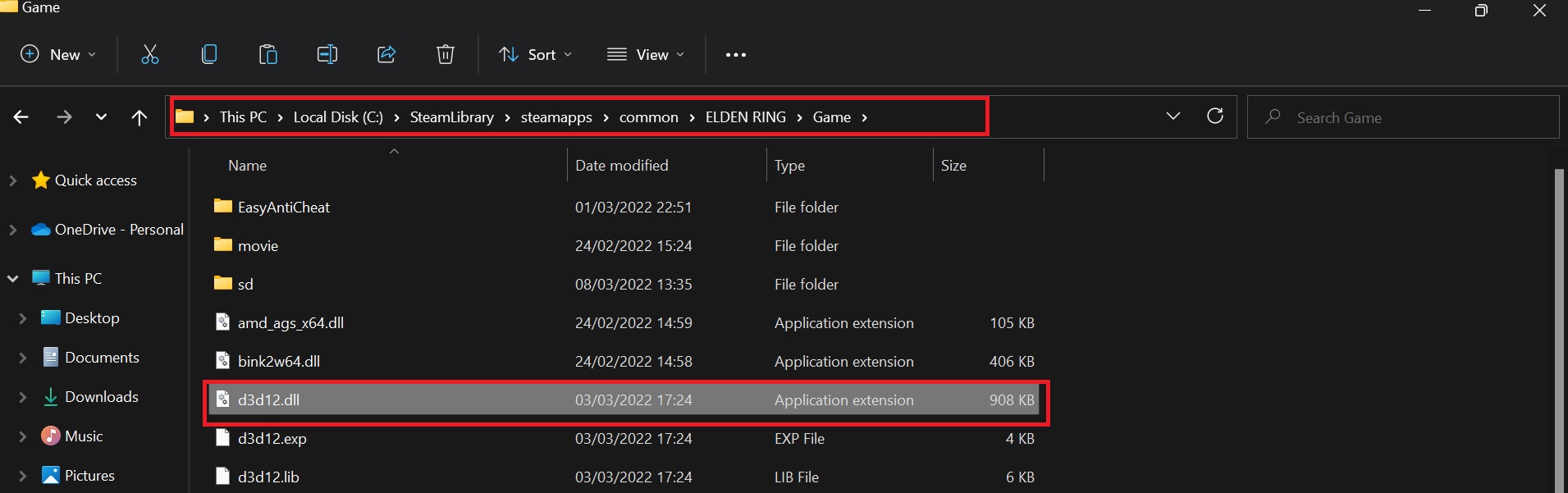Open the See more ellipsis menu
This screenshot has width=1568, height=493.
point(736,55)
